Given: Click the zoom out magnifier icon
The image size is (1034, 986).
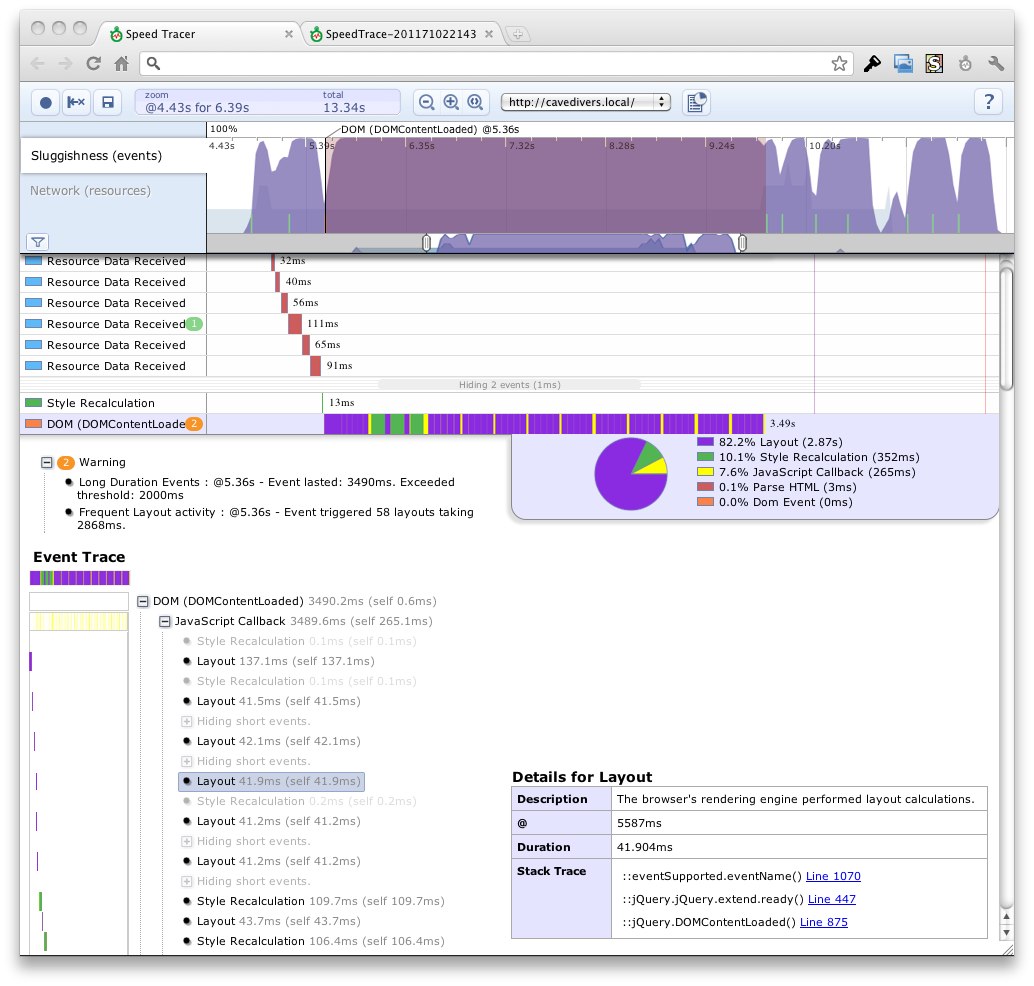Looking at the screenshot, I should (x=427, y=102).
